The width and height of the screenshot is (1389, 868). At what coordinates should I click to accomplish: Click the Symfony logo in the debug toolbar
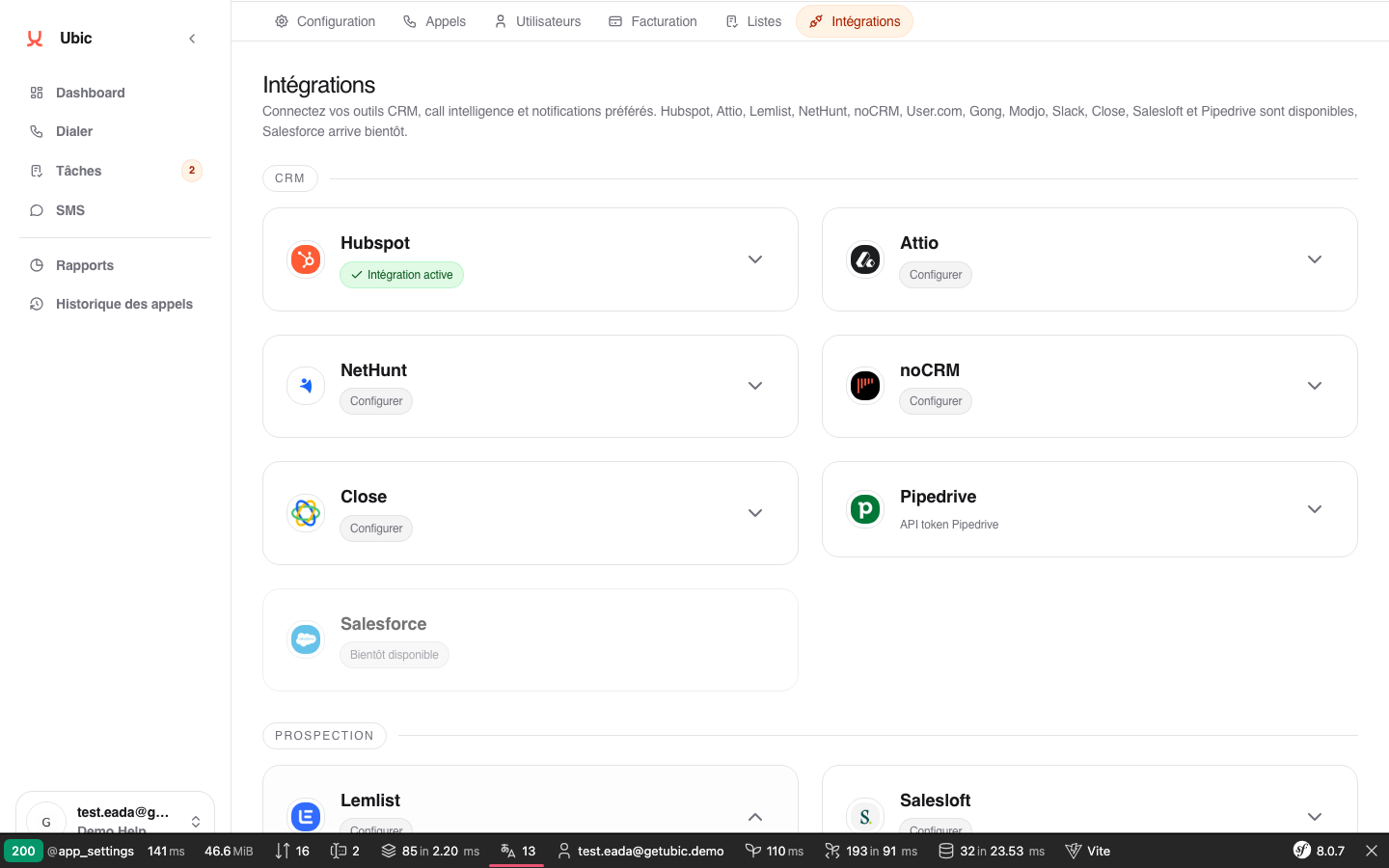tap(1302, 851)
